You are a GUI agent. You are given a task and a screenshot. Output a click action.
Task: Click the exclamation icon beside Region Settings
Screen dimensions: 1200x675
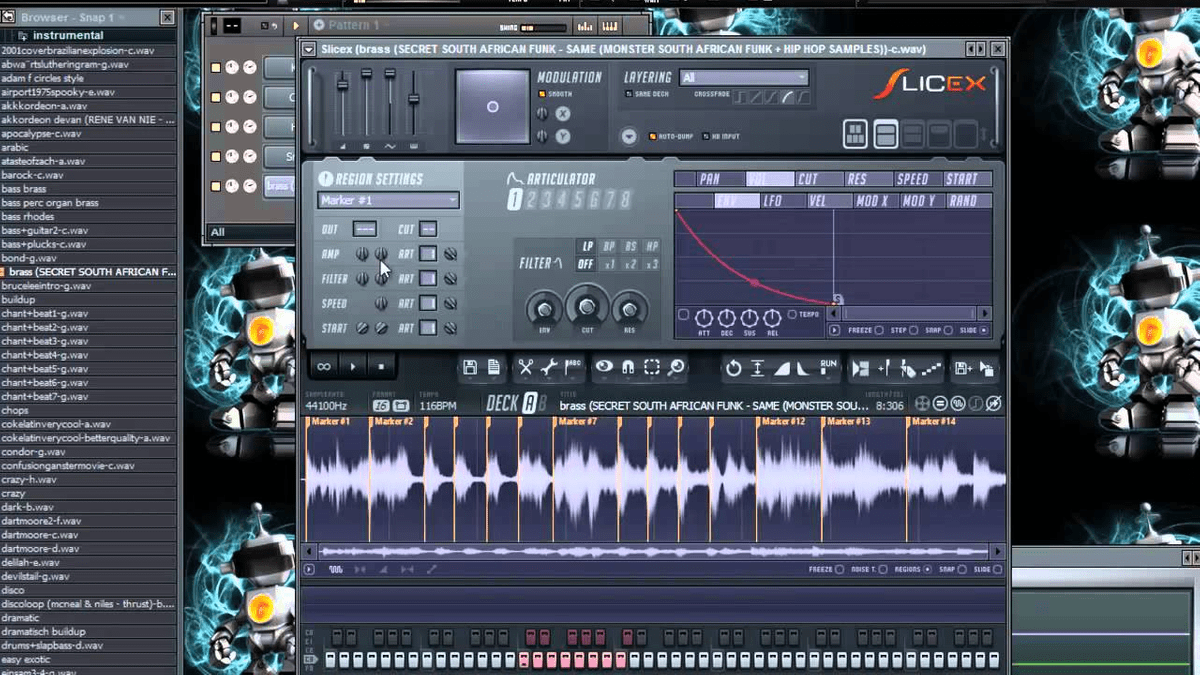[x=325, y=179]
